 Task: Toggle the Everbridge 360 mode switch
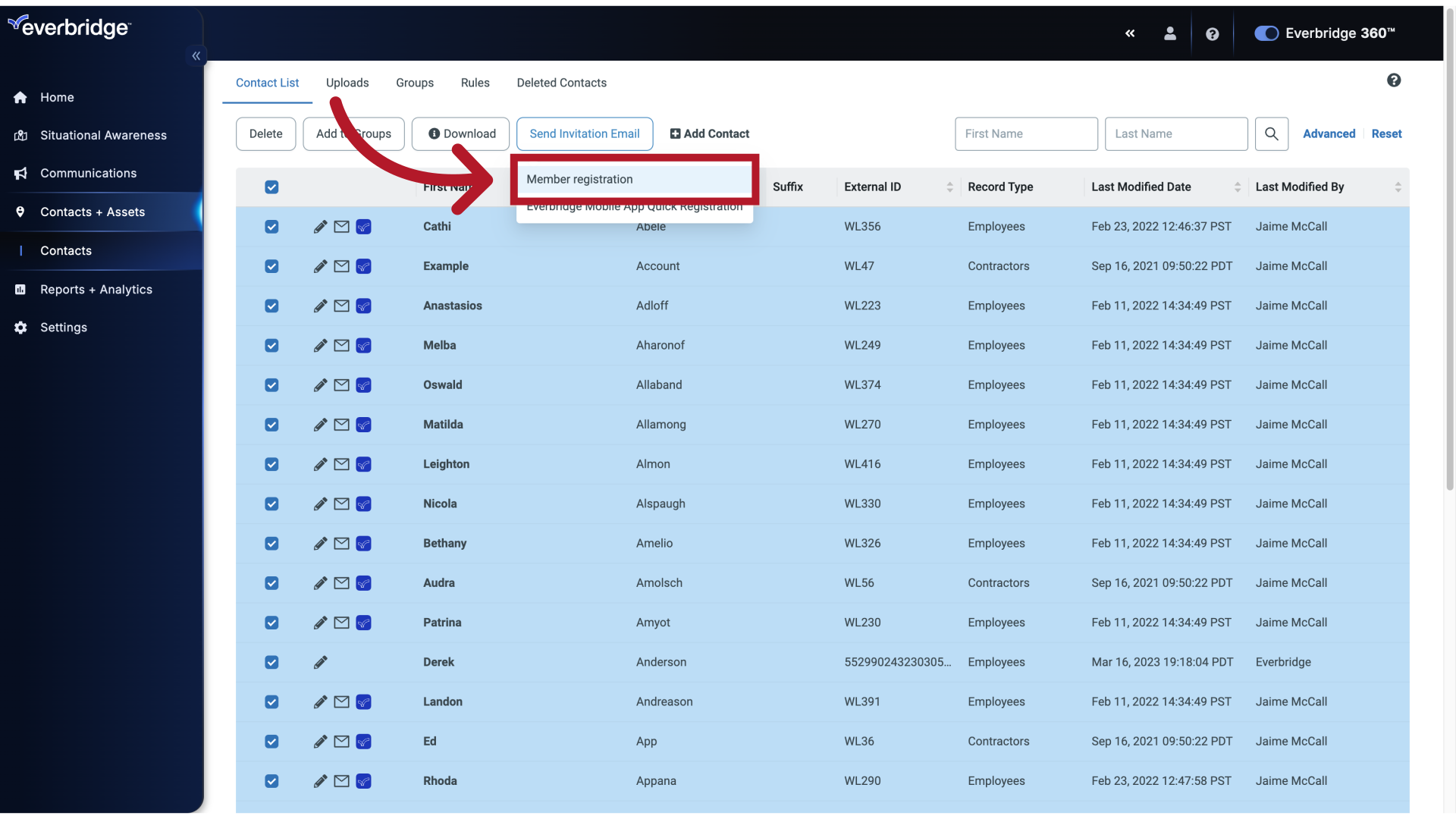[x=1265, y=32]
